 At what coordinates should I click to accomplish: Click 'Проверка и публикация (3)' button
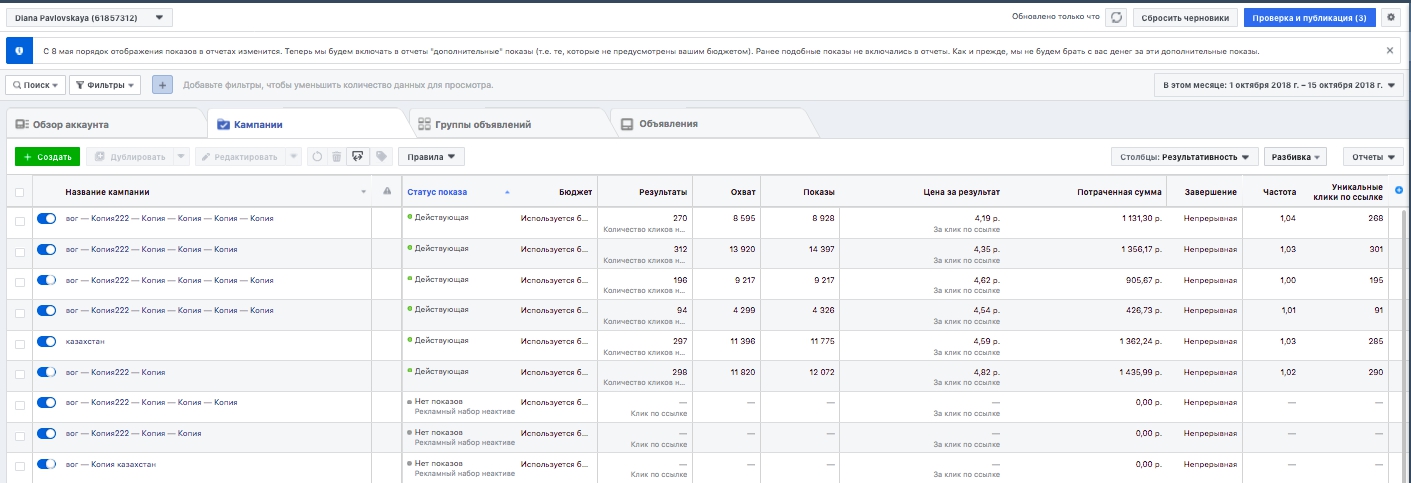pyautogui.click(x=1310, y=18)
